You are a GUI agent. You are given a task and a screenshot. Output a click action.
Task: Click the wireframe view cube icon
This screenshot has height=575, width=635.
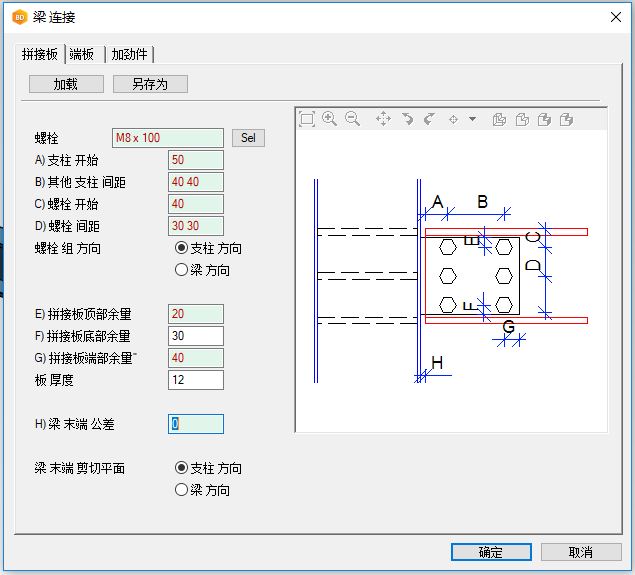click(499, 119)
